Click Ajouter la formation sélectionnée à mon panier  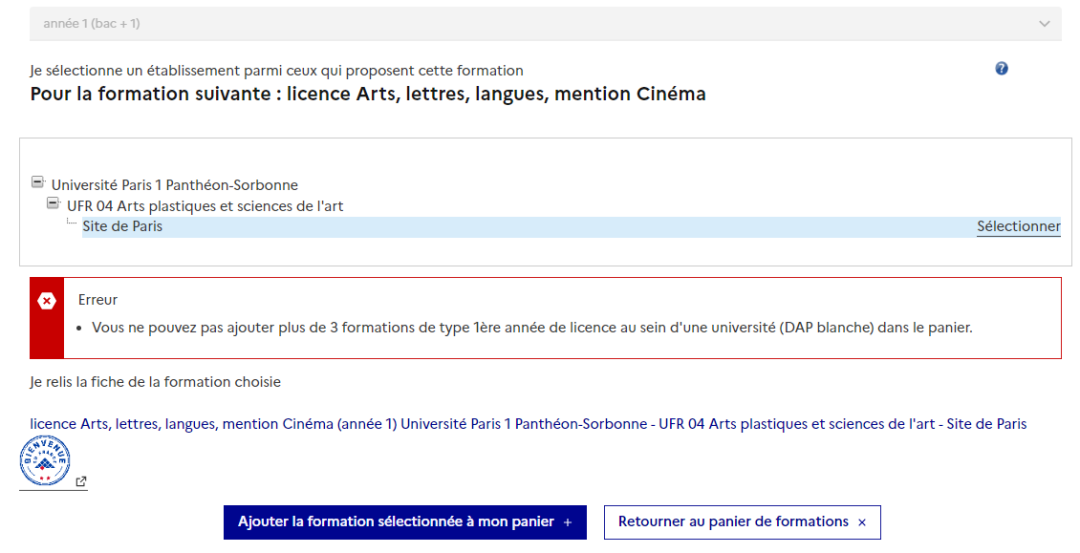point(405,522)
